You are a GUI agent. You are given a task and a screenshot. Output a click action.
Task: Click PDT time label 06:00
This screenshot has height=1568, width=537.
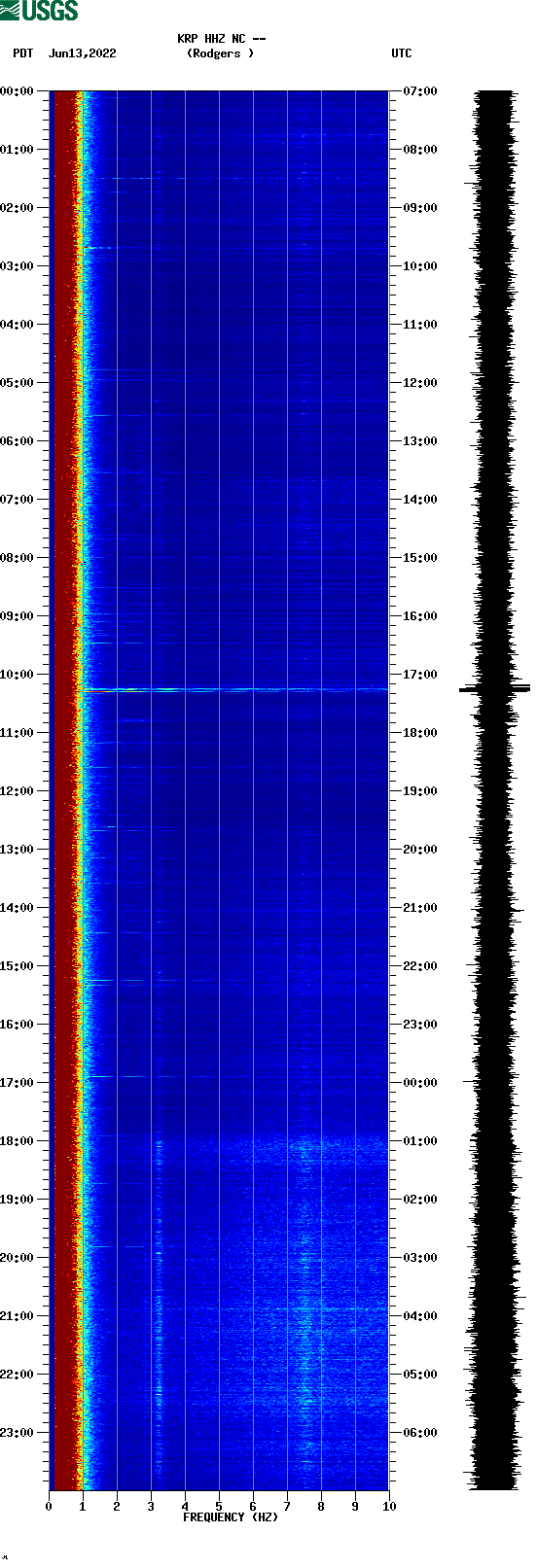click(x=18, y=441)
